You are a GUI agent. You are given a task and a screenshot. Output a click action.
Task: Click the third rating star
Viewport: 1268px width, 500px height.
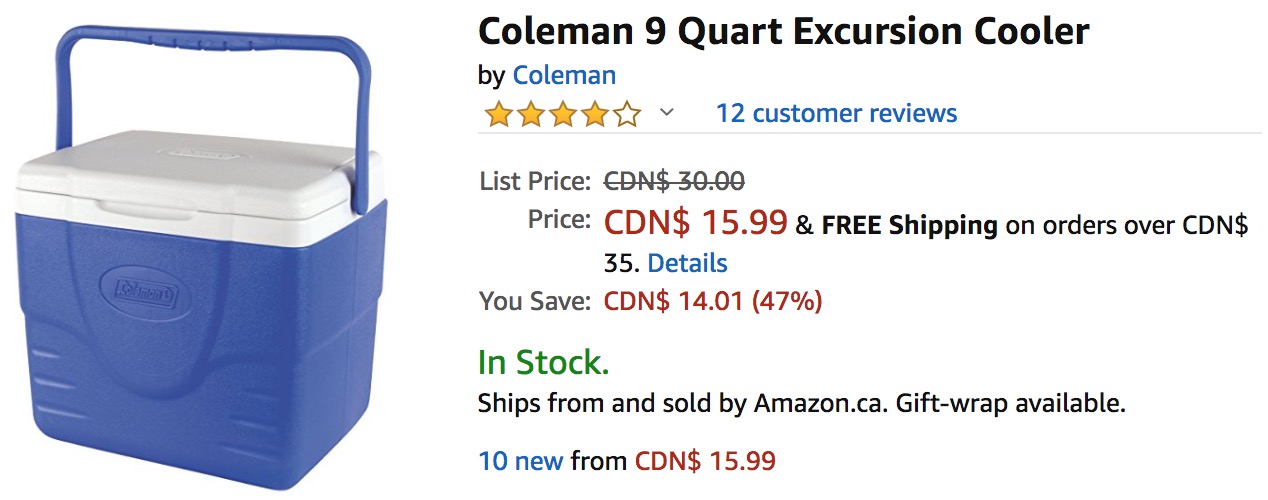tap(562, 114)
